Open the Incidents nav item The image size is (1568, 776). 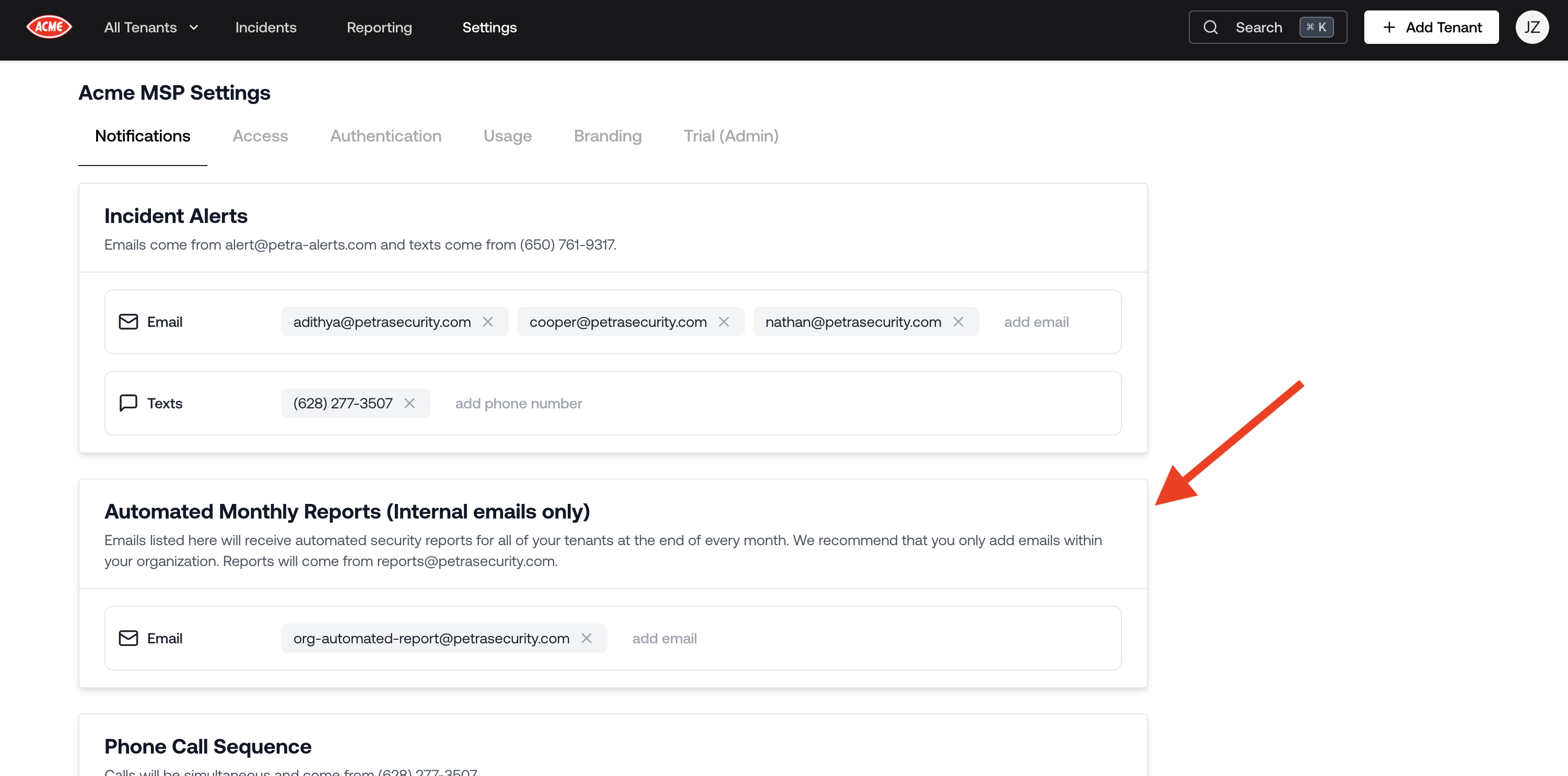tap(265, 27)
